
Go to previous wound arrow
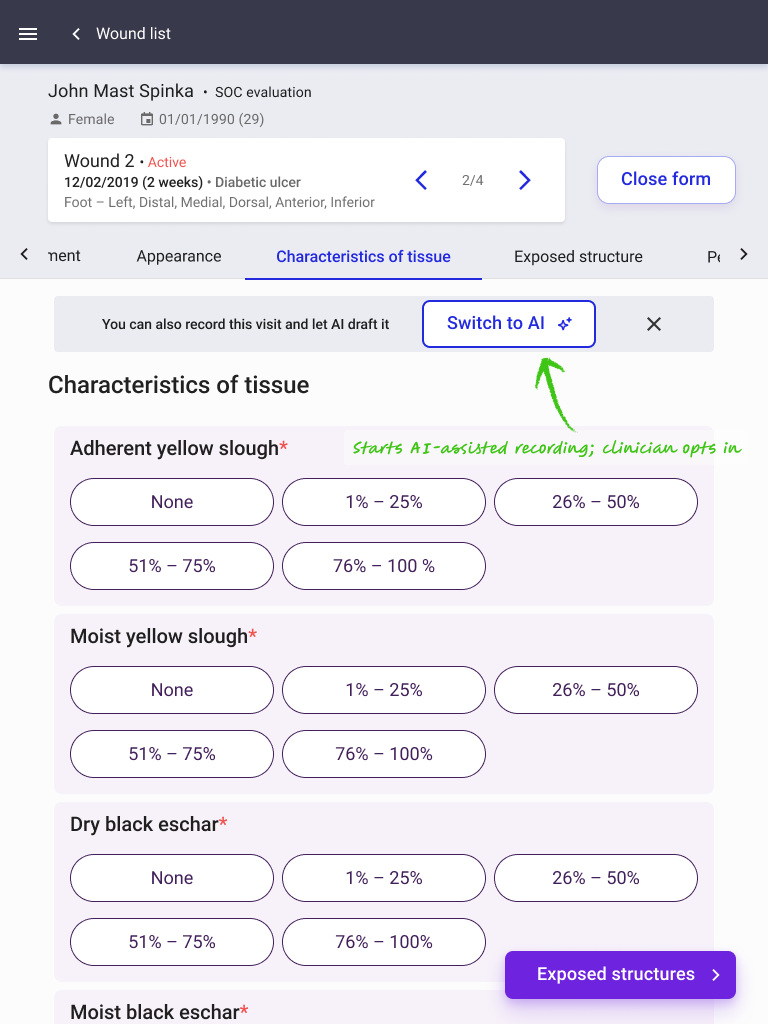[422, 180]
